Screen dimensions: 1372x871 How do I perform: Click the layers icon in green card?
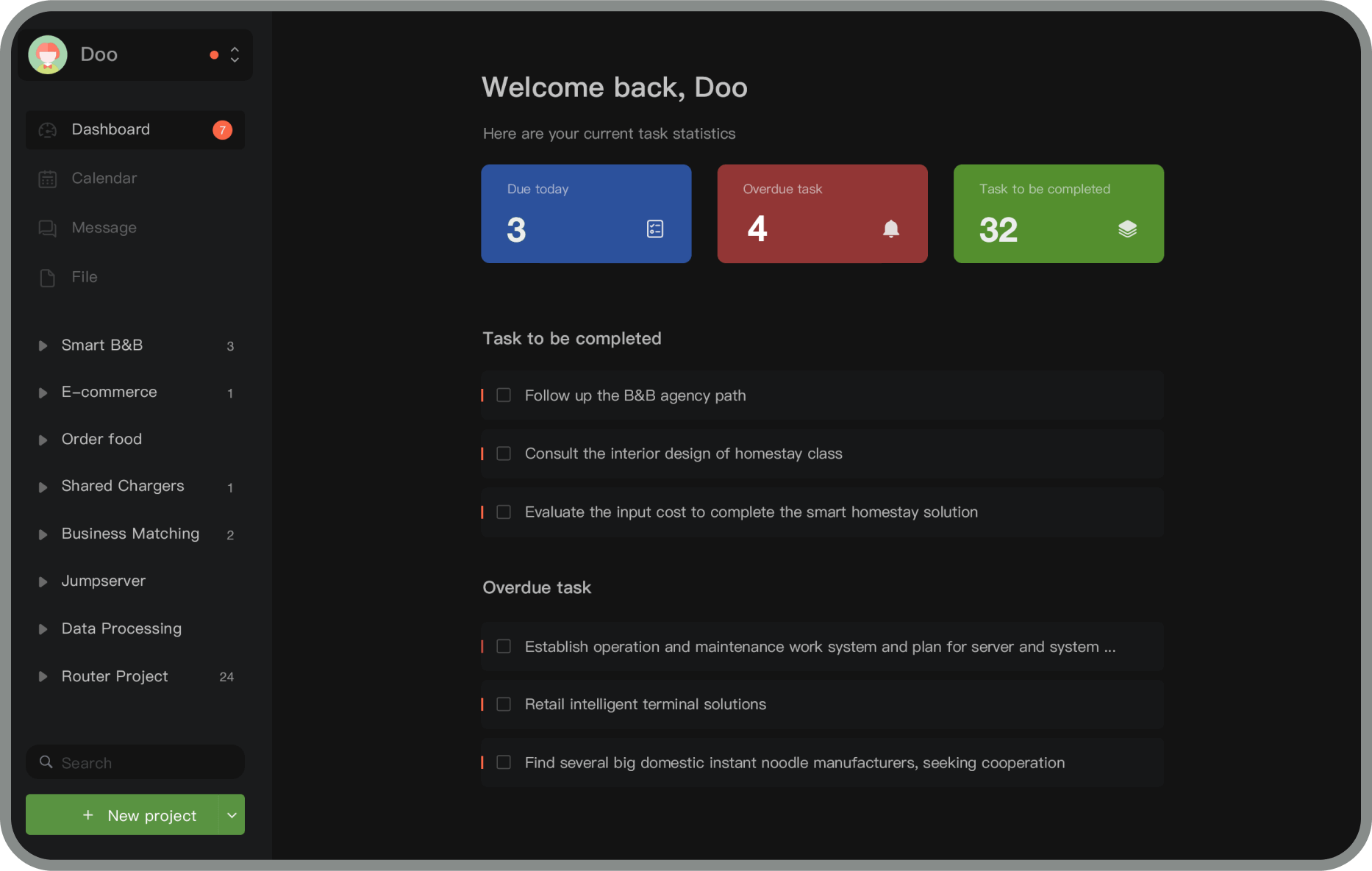pos(1127,229)
